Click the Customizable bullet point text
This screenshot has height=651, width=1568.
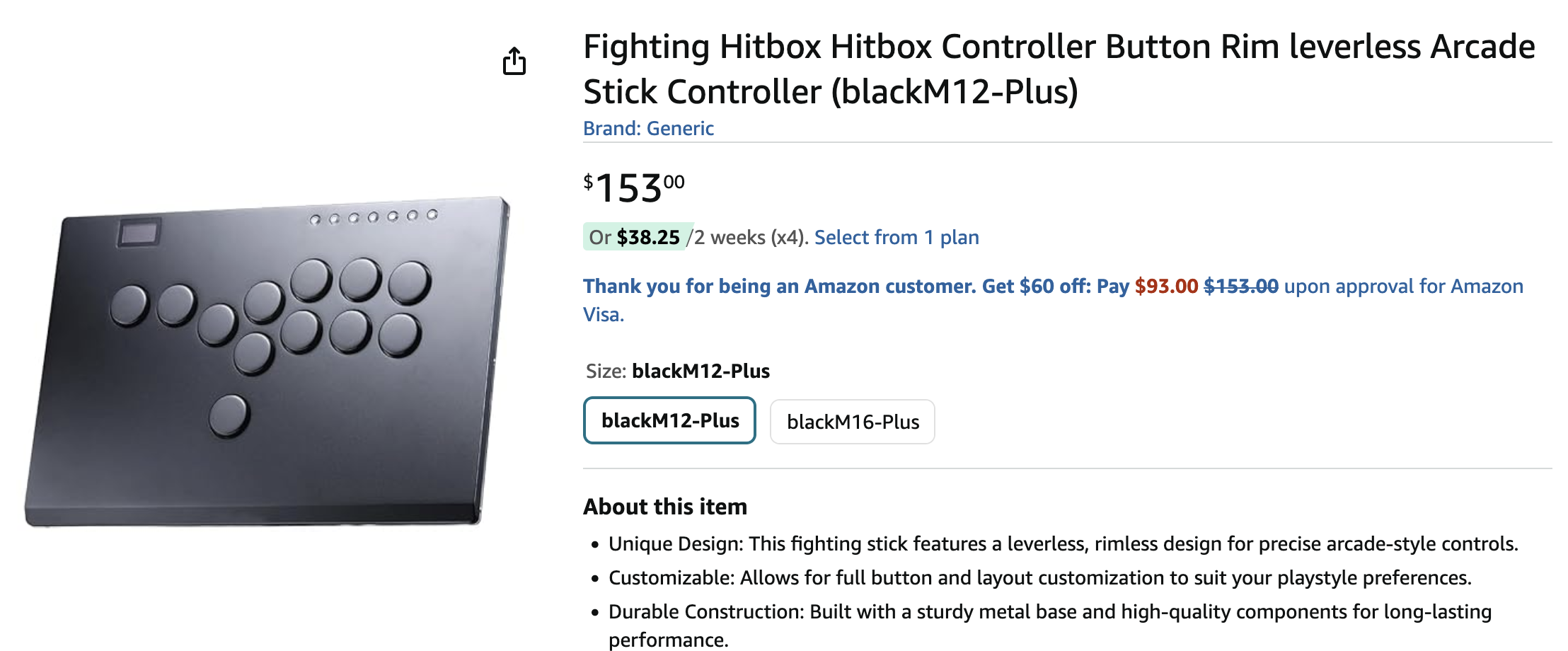pos(1039,577)
